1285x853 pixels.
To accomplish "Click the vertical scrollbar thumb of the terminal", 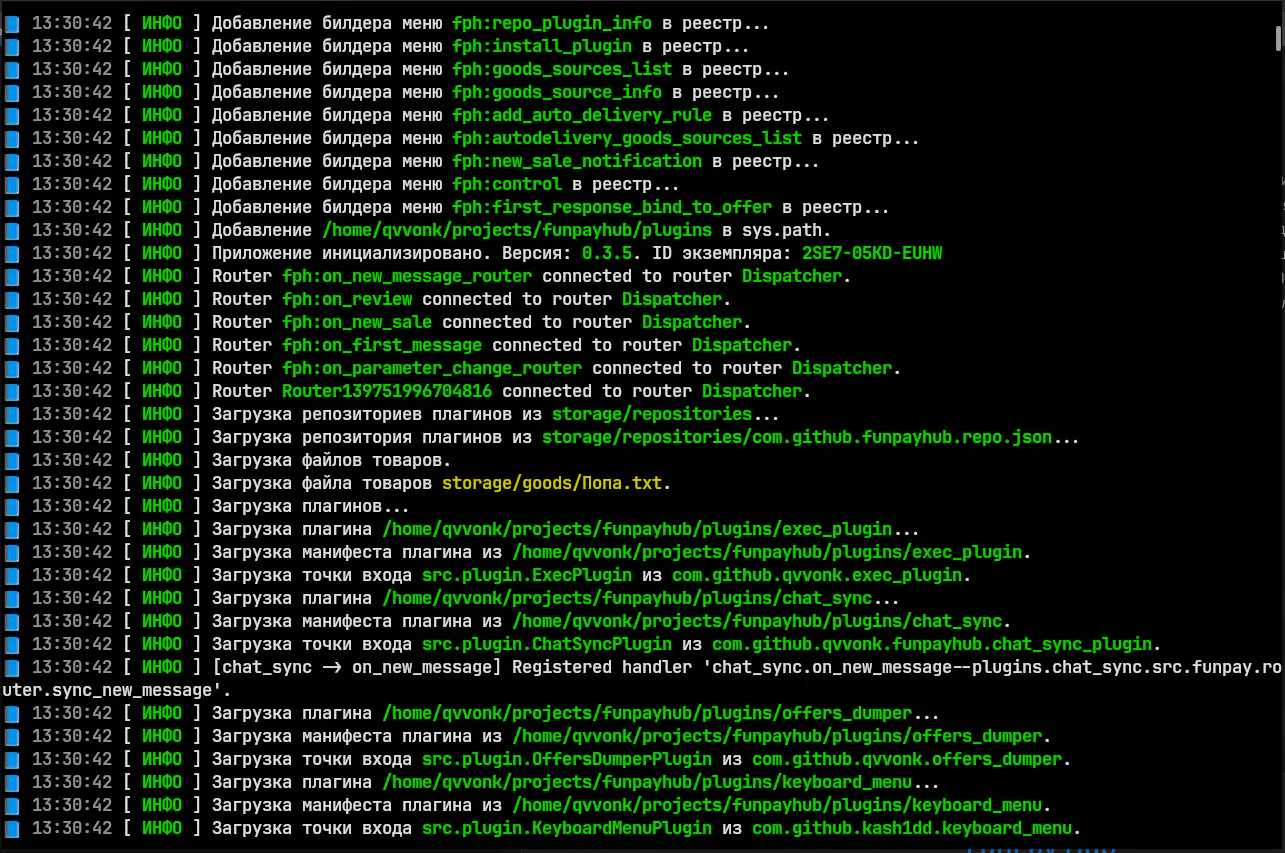I will click(x=1278, y=36).
